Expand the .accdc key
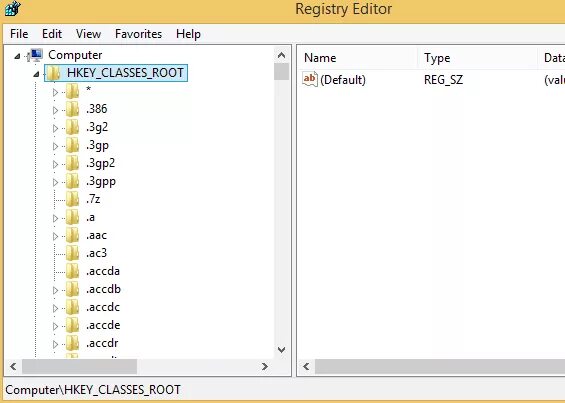Viewport: 565px width, 403px height. (x=55, y=309)
